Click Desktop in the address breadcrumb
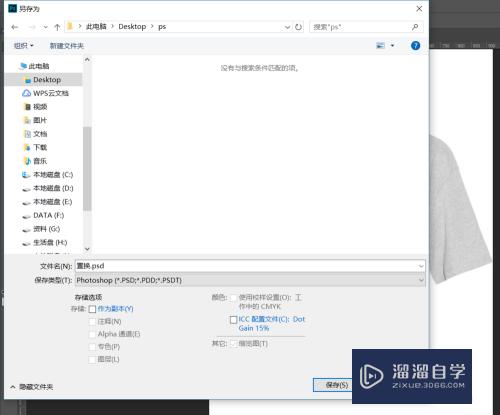This screenshot has width=500, height=415. tap(132, 27)
